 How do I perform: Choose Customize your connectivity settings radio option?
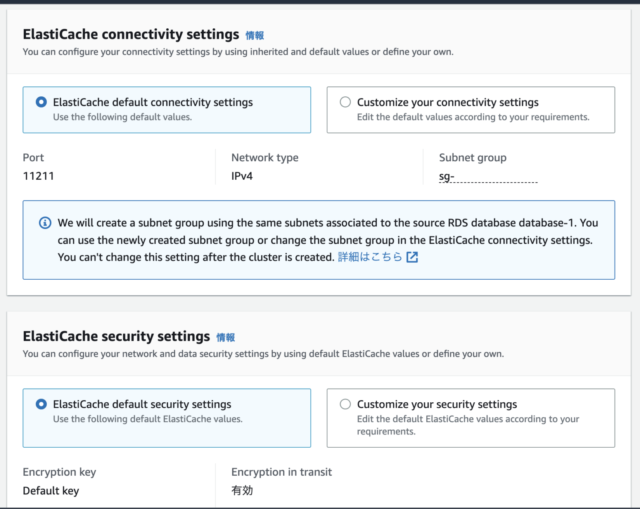tap(345, 102)
